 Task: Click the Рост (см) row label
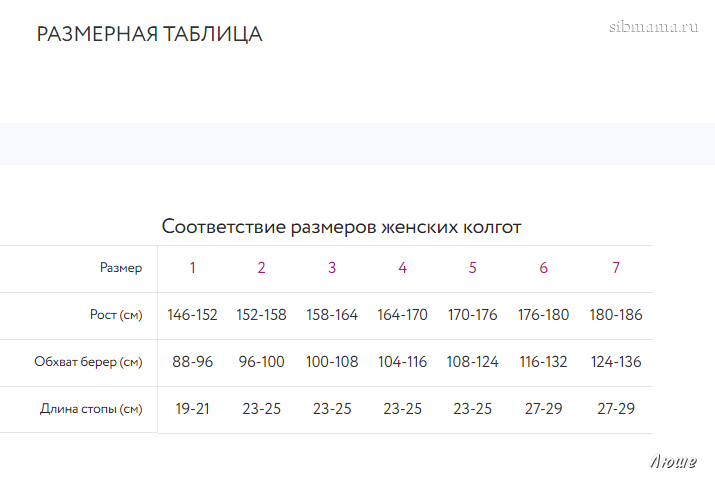coord(116,315)
